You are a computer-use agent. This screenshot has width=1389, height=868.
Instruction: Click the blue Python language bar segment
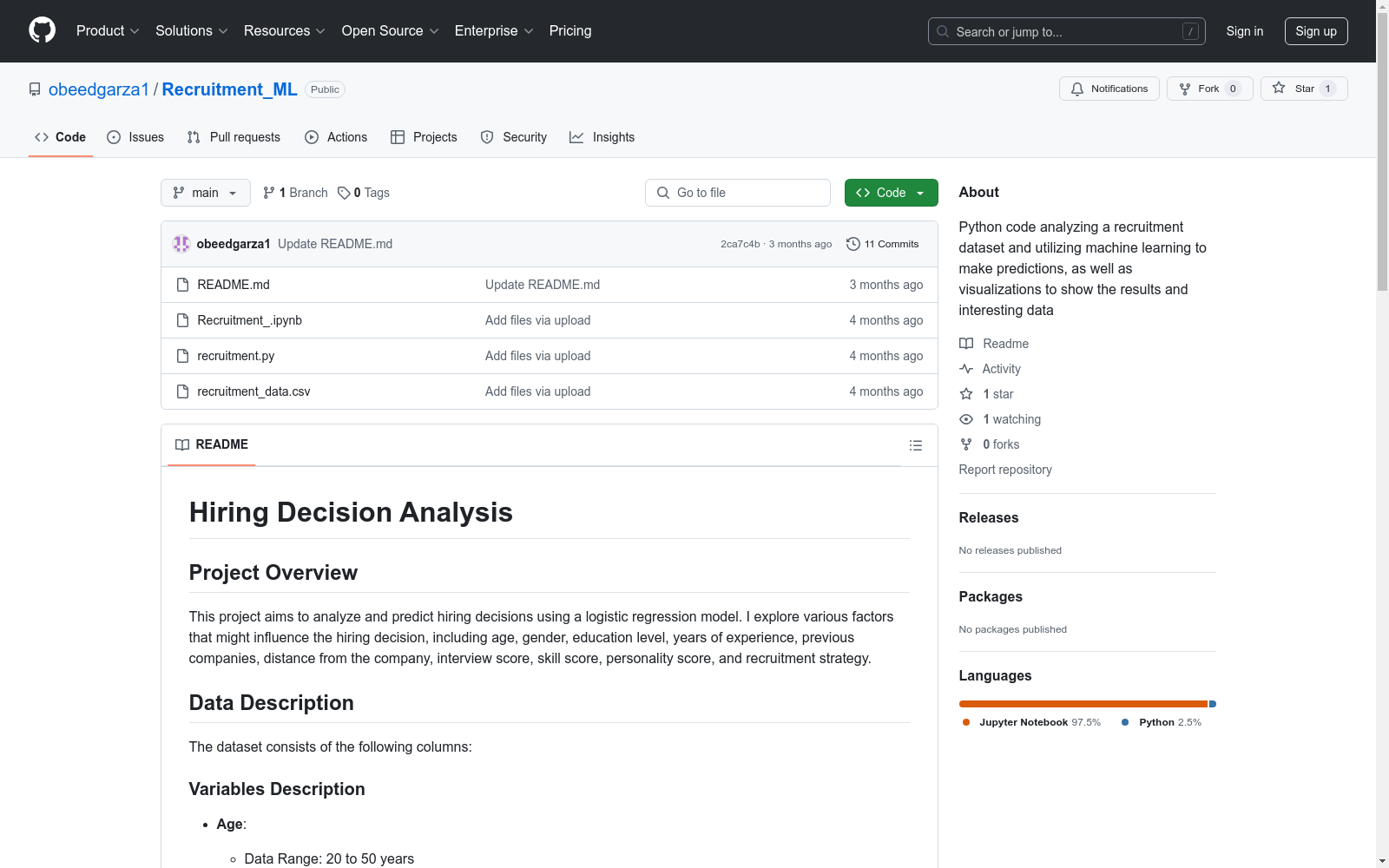(x=1213, y=704)
